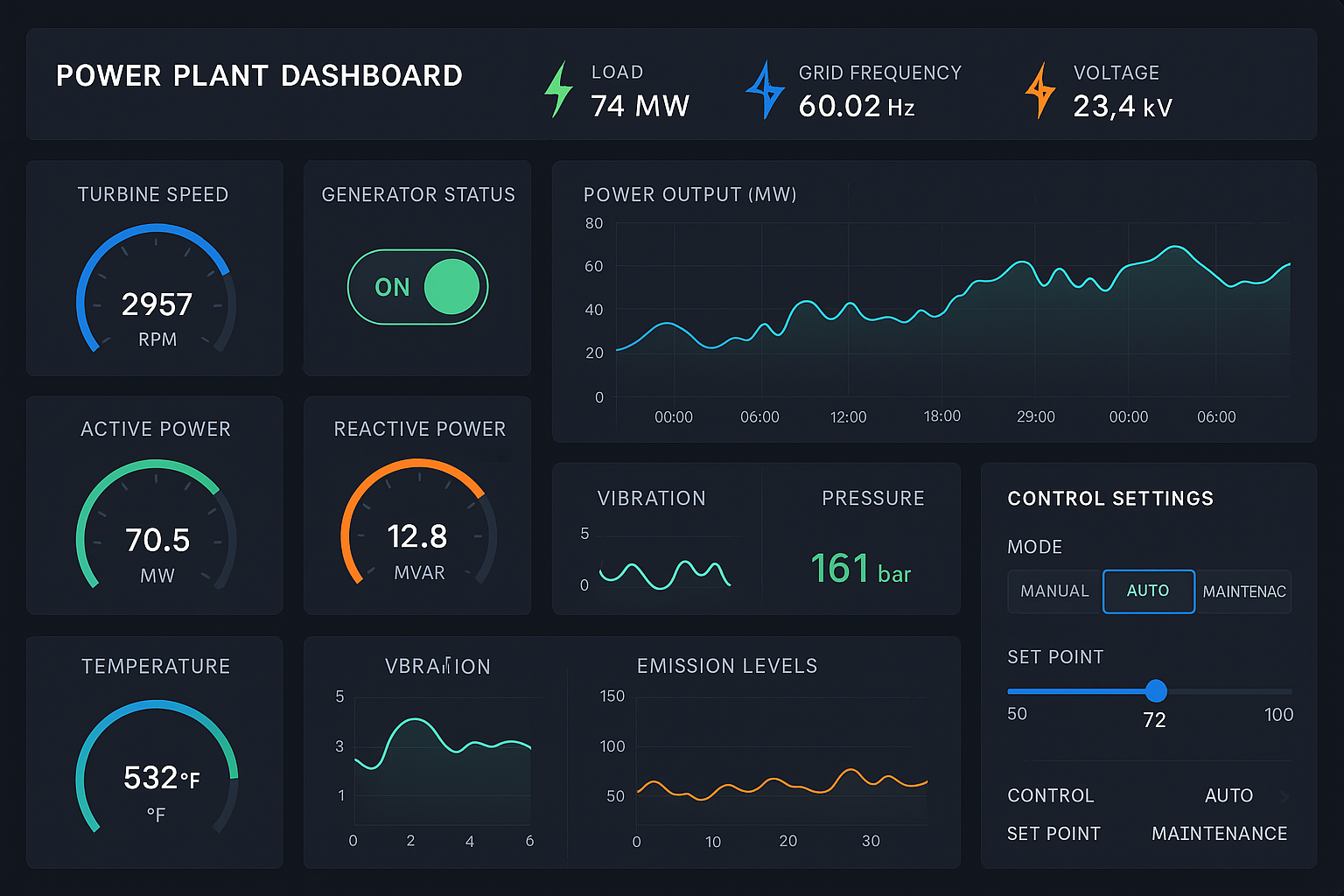Click the Power Plant Dashboard title
This screenshot has height=896, width=1344.
click(x=259, y=76)
